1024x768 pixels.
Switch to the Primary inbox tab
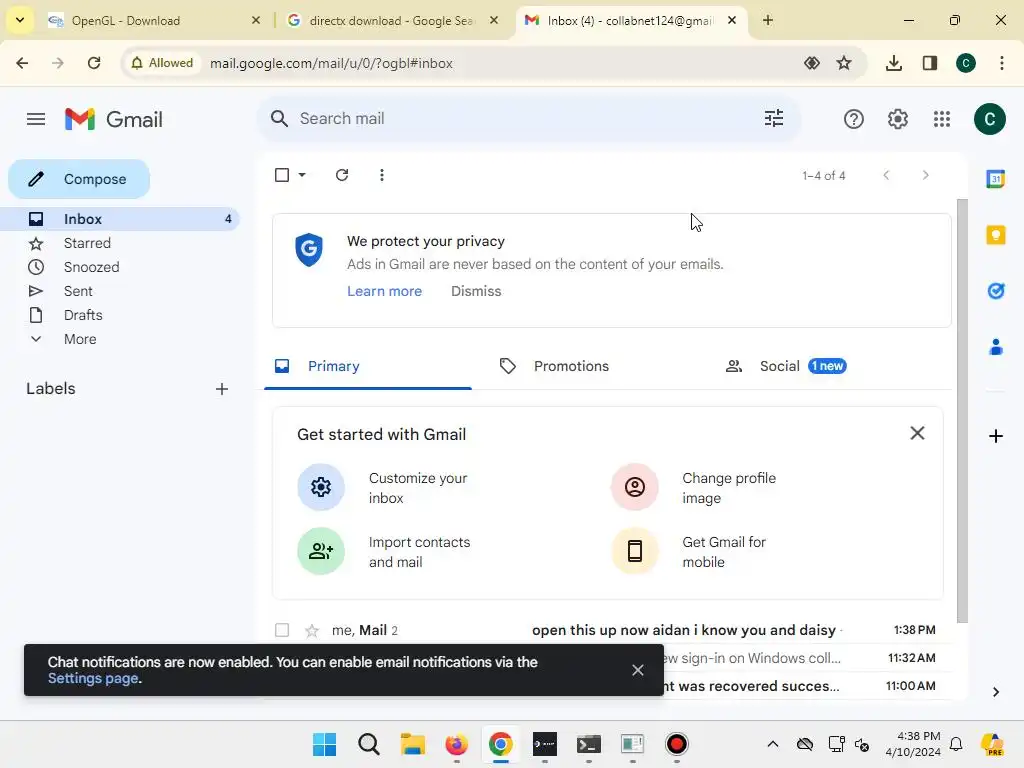(x=368, y=366)
